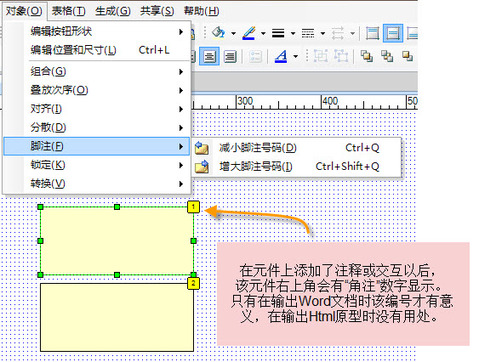The height and width of the screenshot is (362, 479).
Task: Click the line color pen icon
Action: [249, 33]
